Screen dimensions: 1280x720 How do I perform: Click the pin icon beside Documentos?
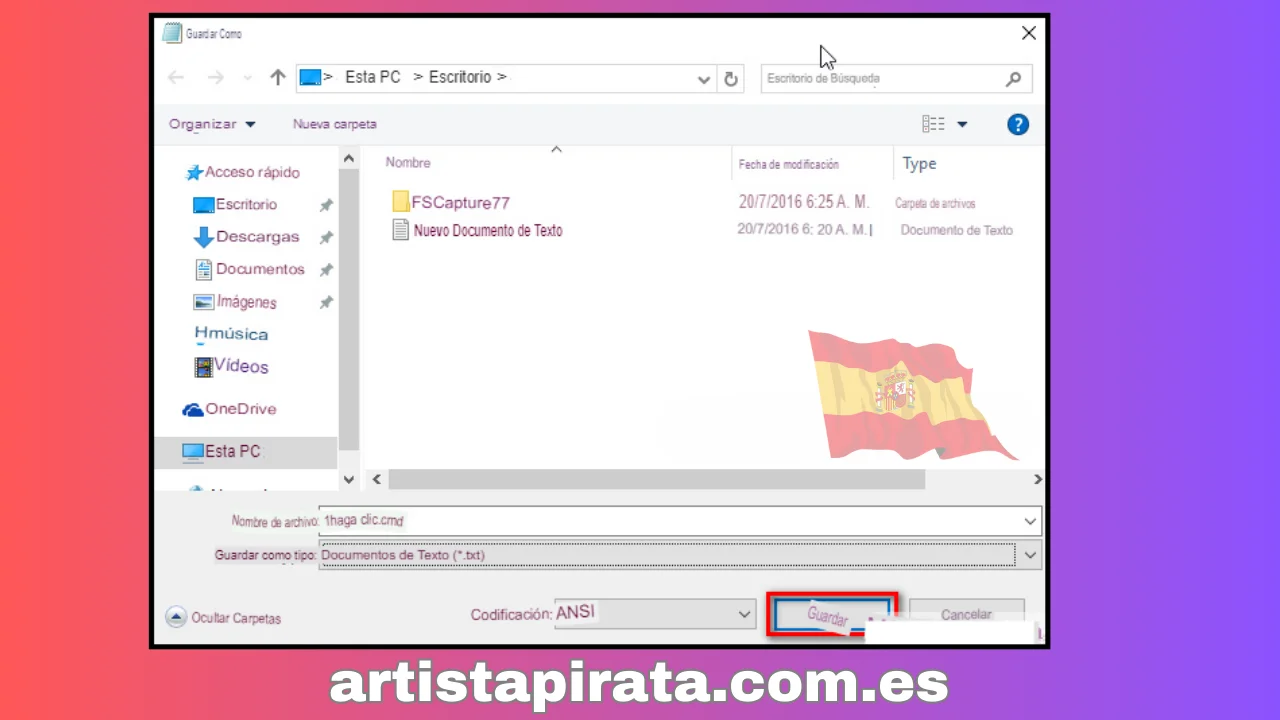[x=325, y=270]
